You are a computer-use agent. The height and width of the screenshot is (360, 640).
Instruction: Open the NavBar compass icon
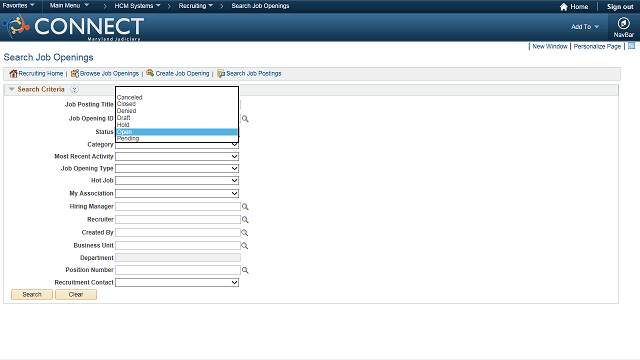(623, 23)
